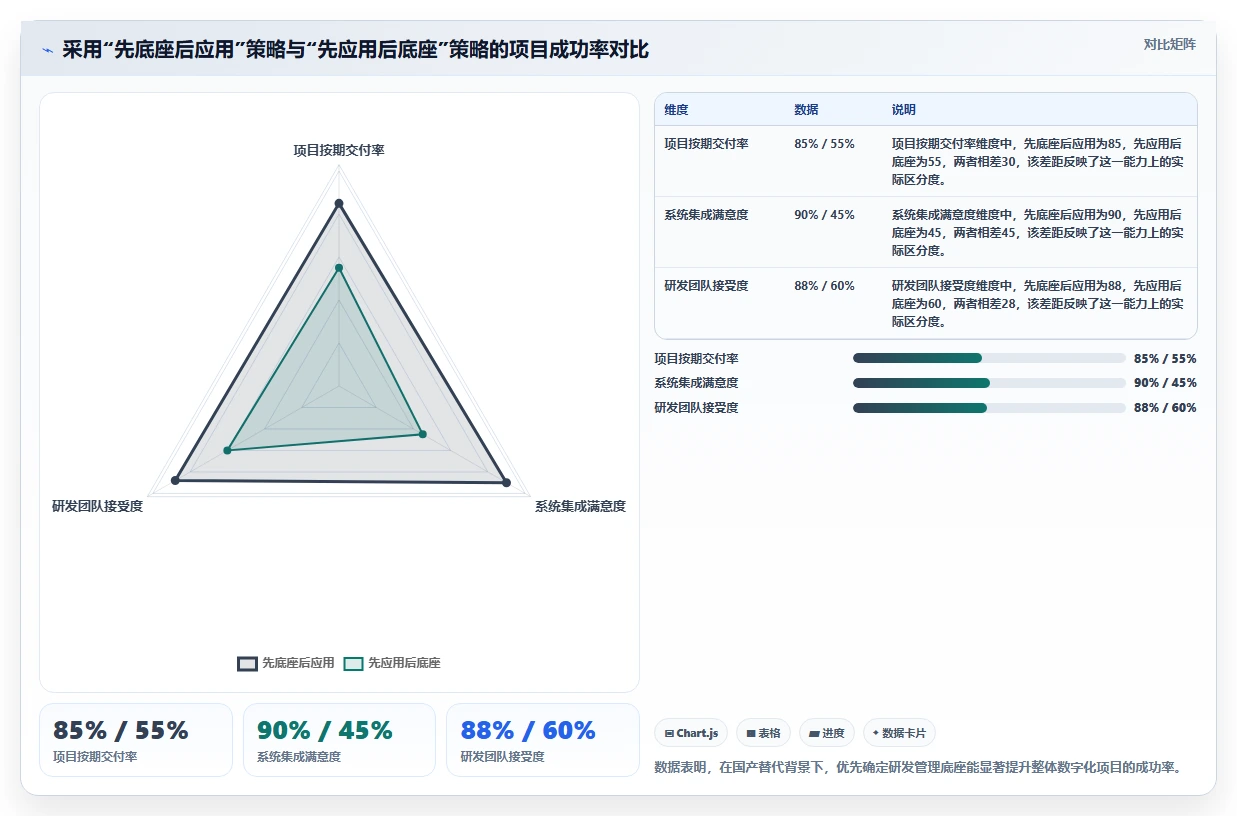Click the 90% / 45% stat card

(339, 740)
